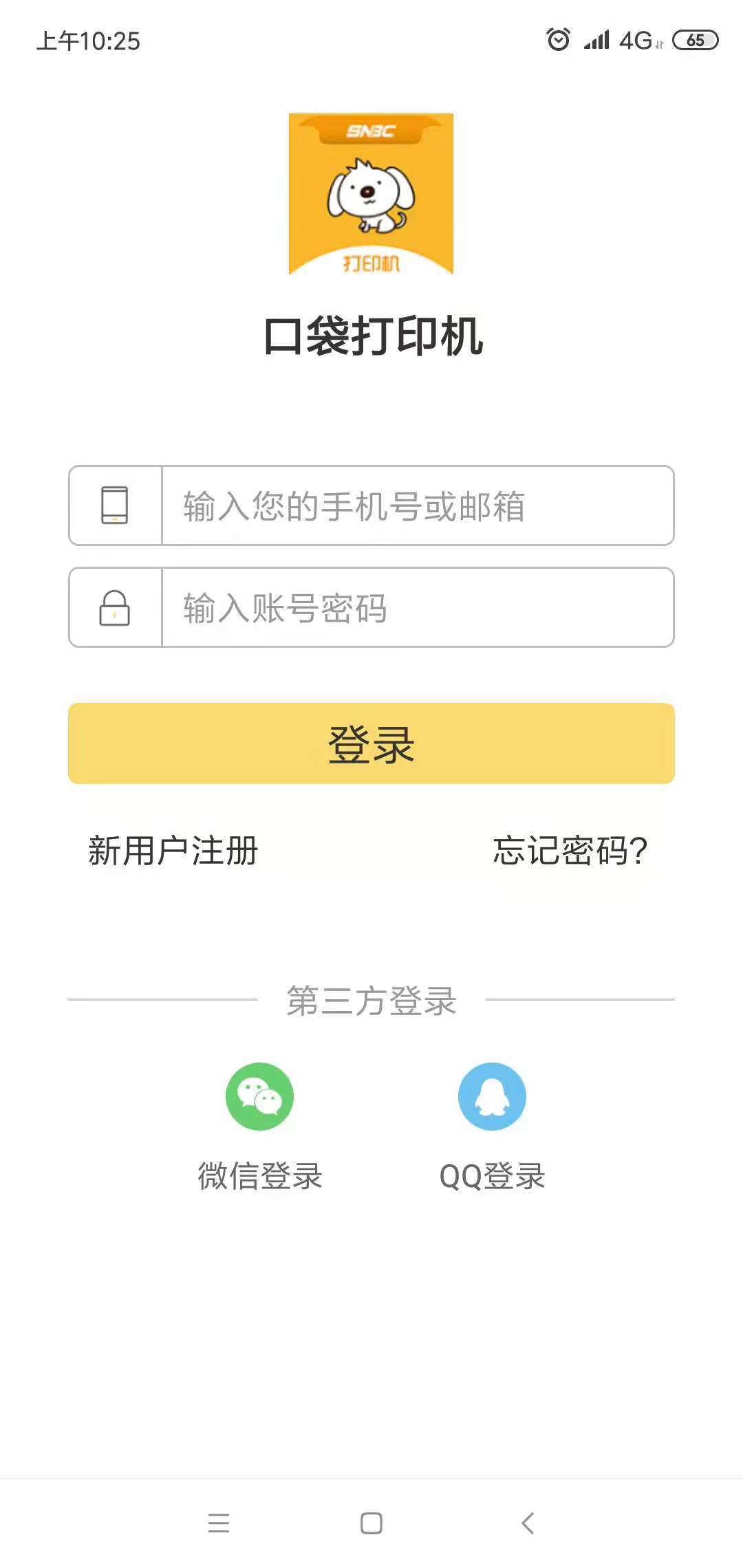The image size is (743, 1568).
Task: Tap the 第三方登录 section heading
Action: [371, 1000]
